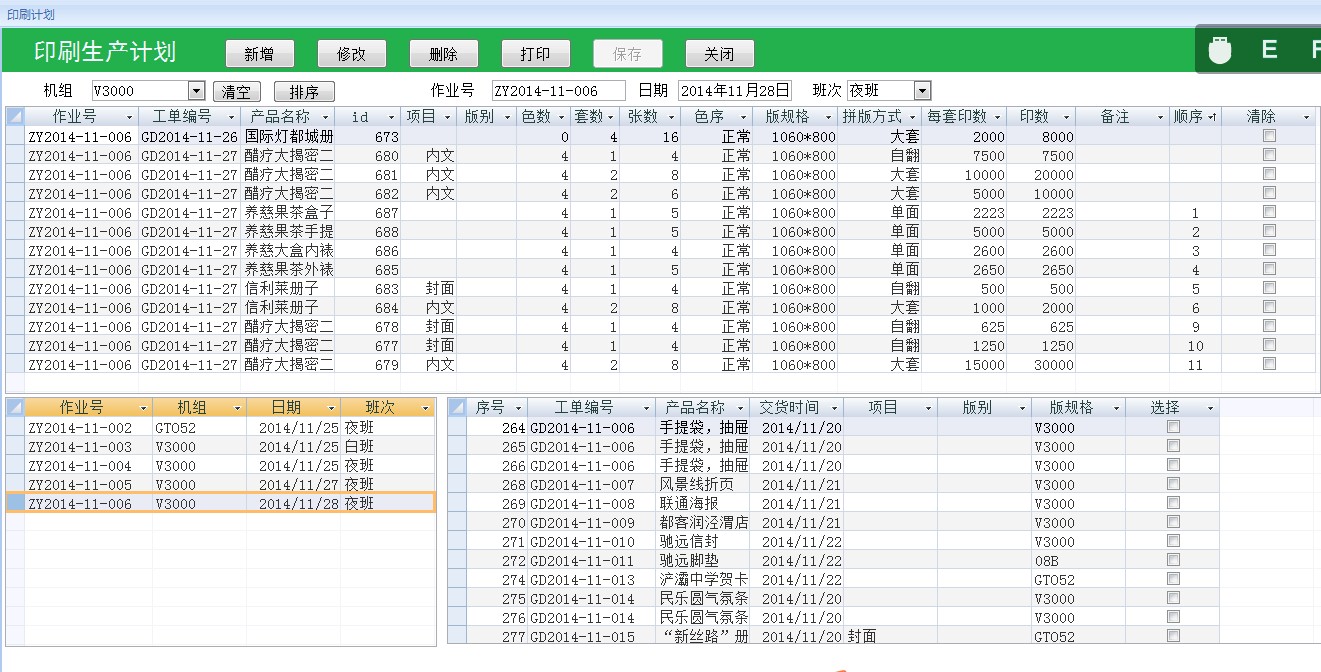Open 产品名称 column filter in top table
Screen dimensions: 1321x672
pos(326,117)
